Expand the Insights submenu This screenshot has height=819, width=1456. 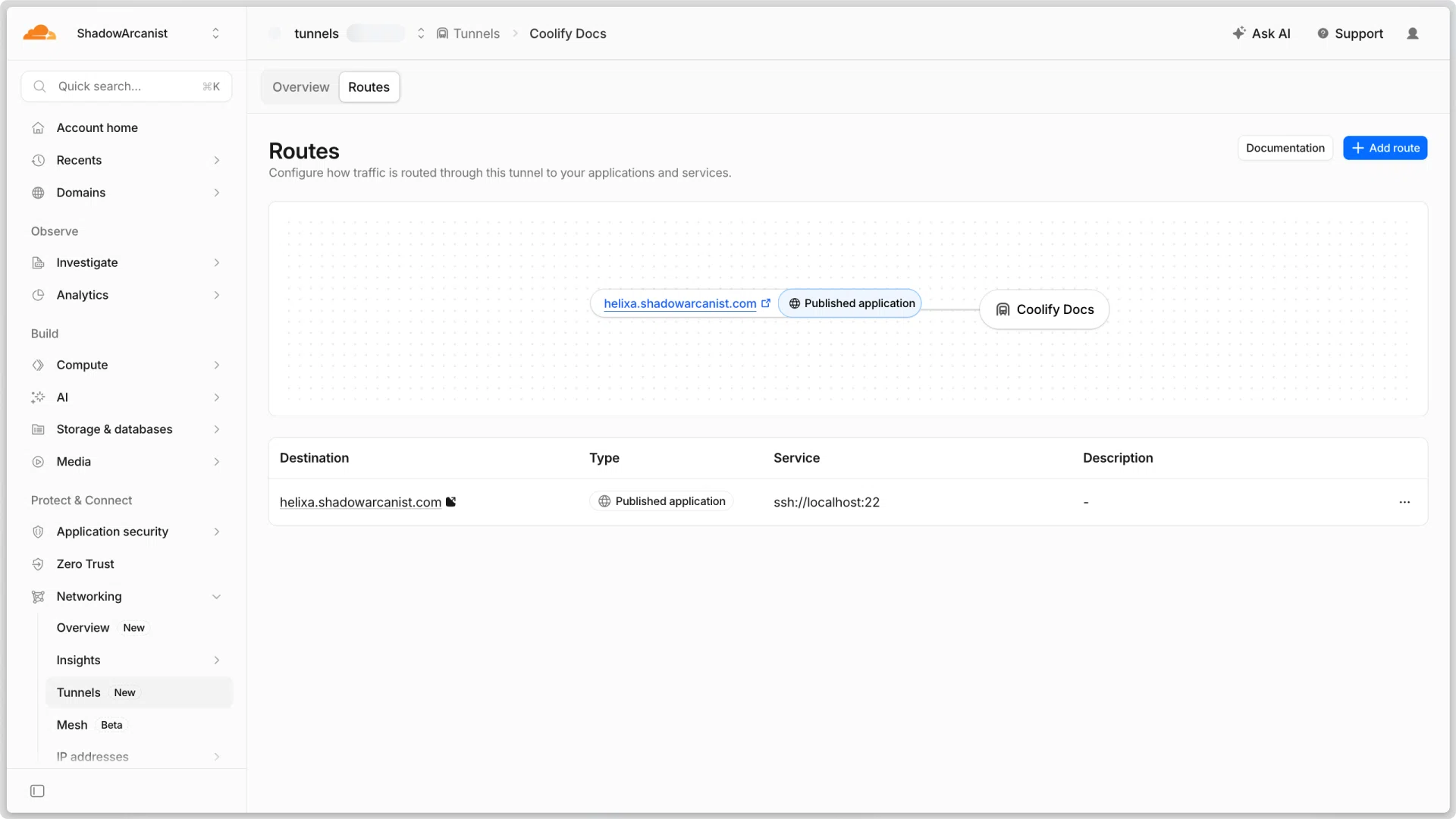click(217, 661)
